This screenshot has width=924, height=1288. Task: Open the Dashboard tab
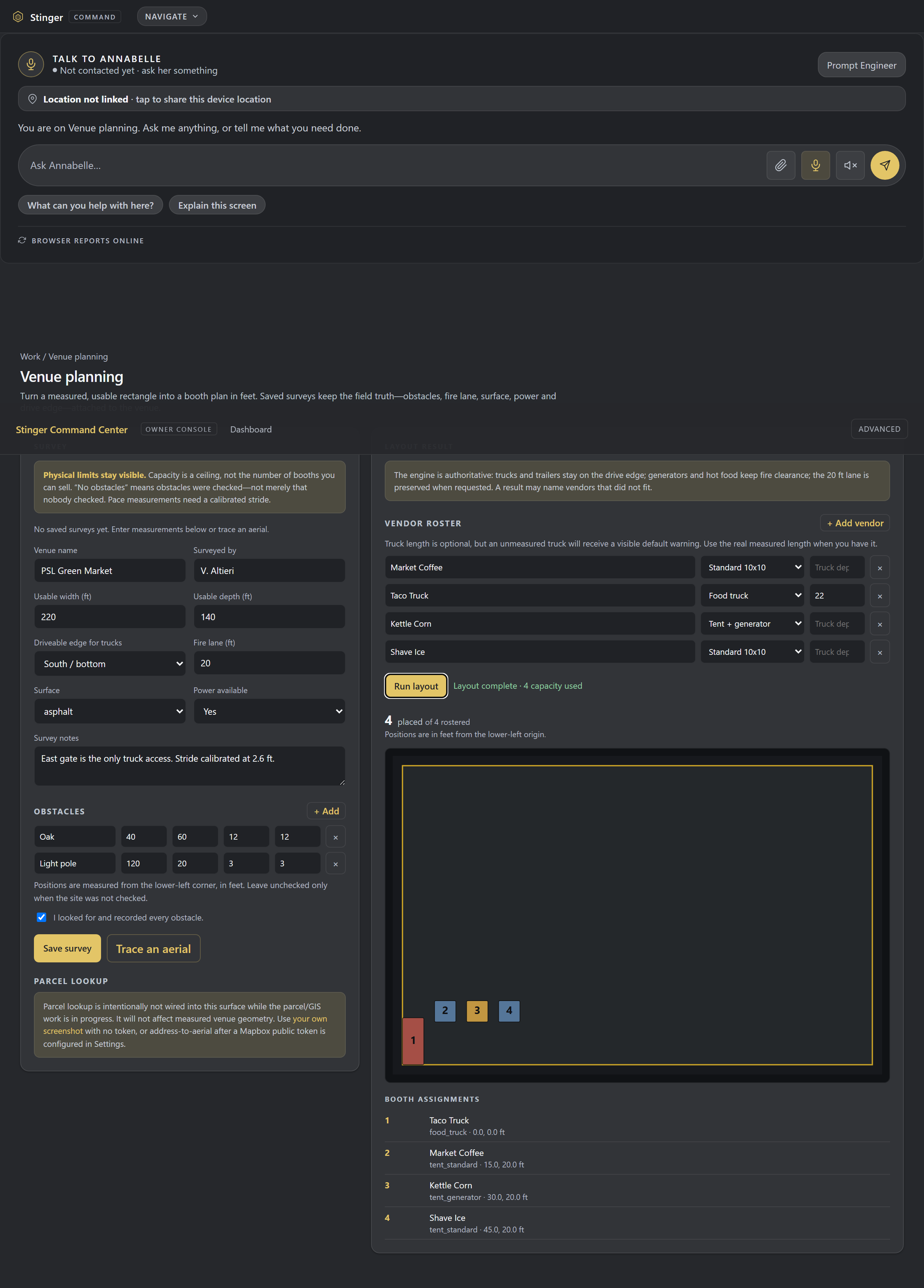(250, 429)
